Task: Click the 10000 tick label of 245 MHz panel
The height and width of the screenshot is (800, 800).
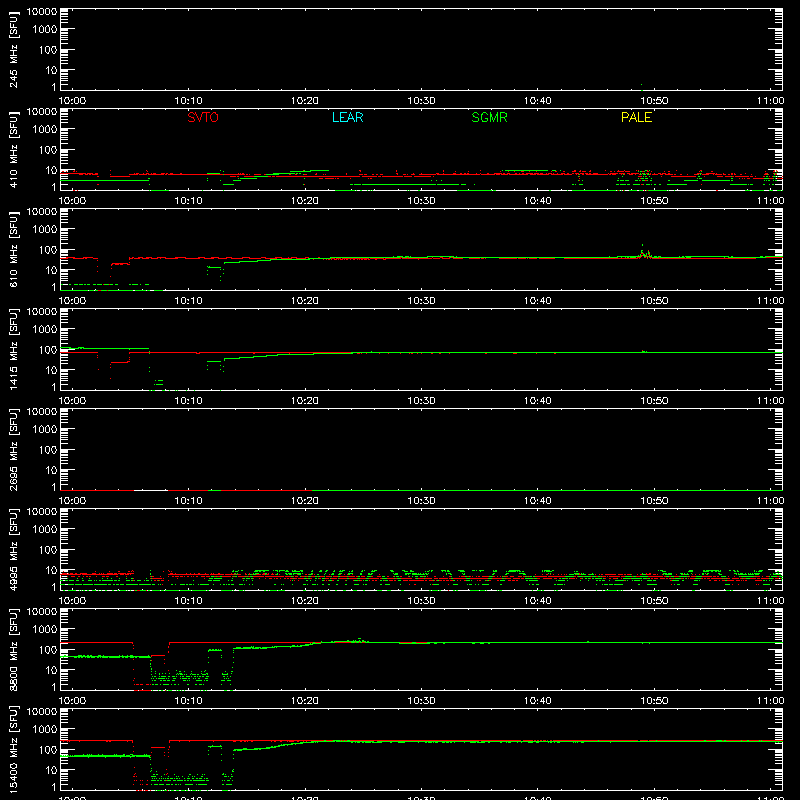Action: 42,12
